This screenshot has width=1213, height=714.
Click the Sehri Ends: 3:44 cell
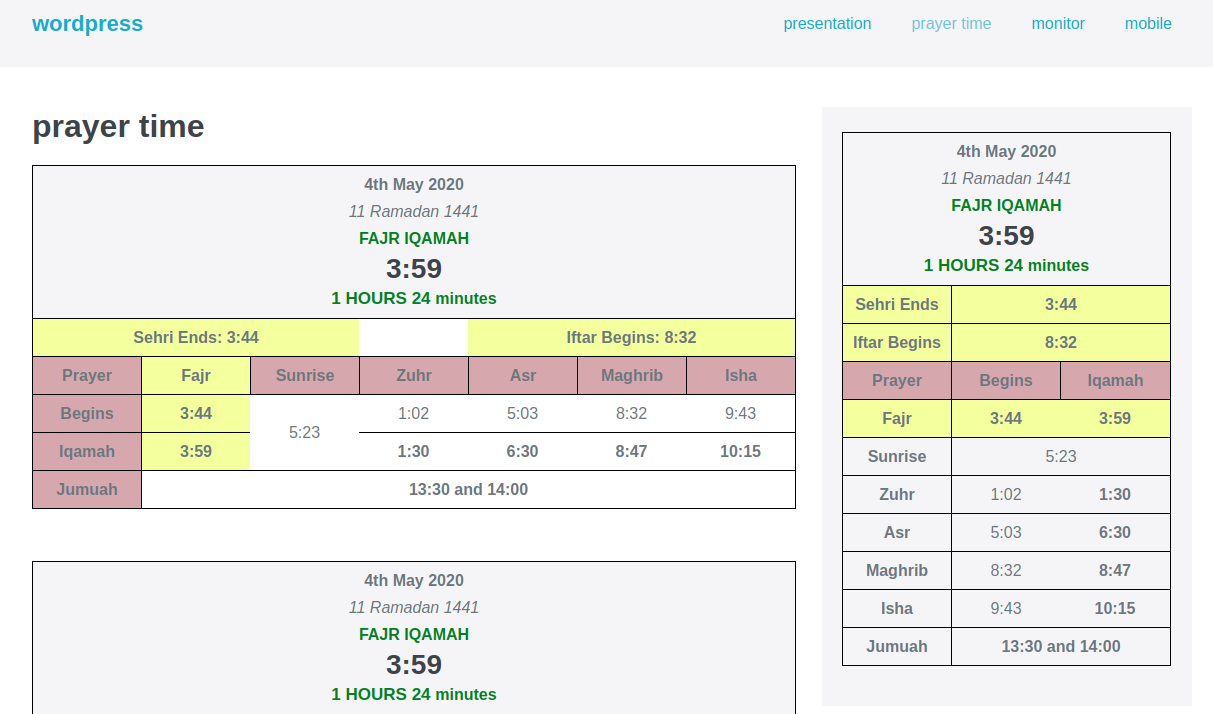coord(196,338)
